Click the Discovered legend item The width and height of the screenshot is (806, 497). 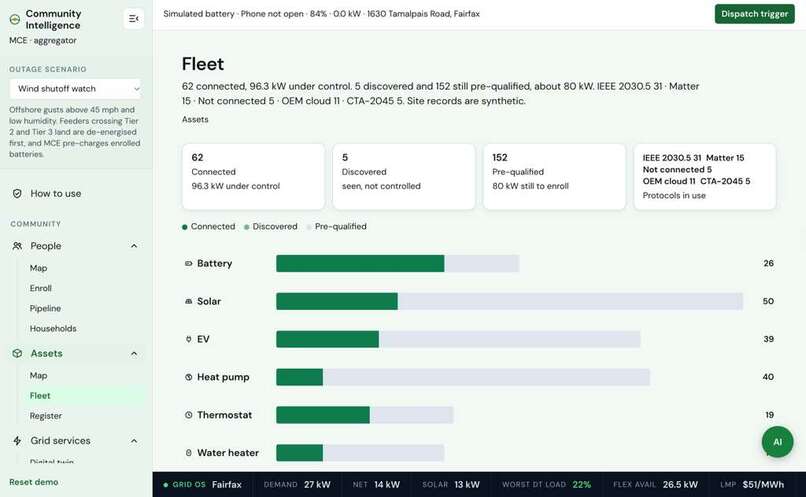270,227
